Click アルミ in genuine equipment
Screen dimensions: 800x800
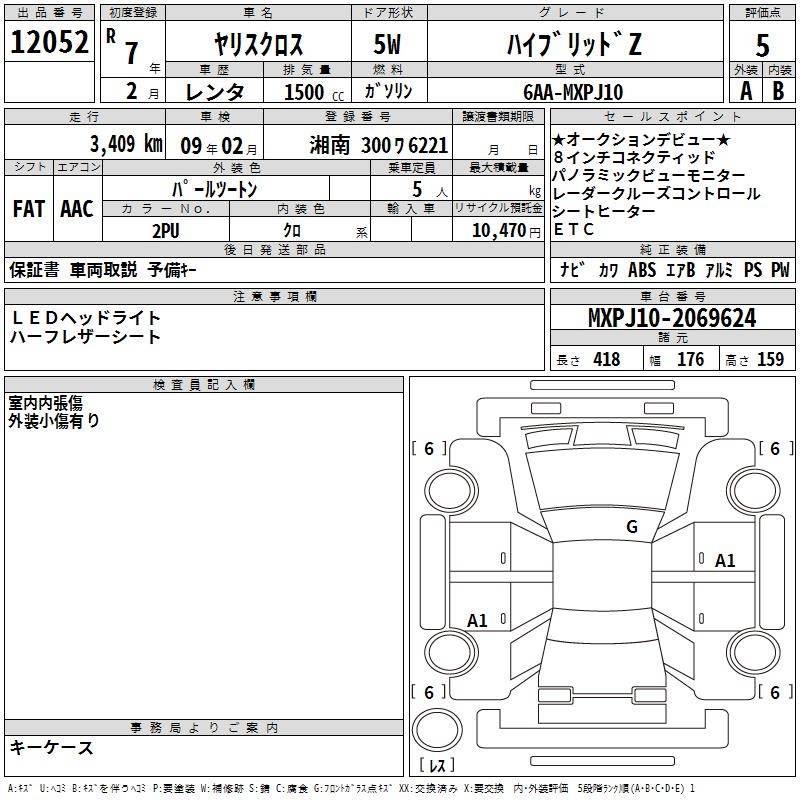click(x=719, y=270)
